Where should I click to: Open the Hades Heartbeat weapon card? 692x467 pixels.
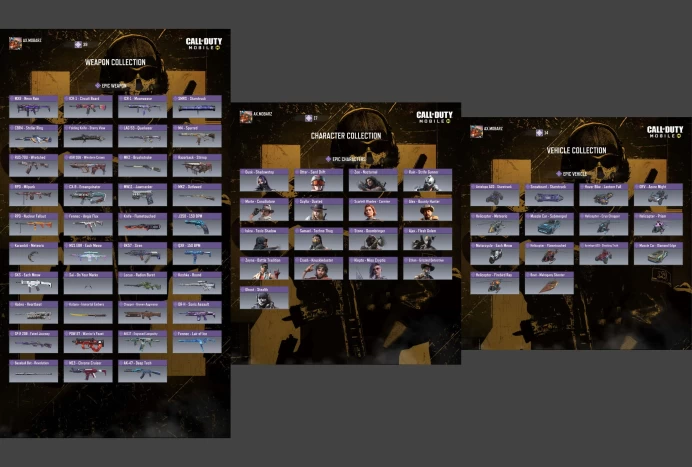33,313
